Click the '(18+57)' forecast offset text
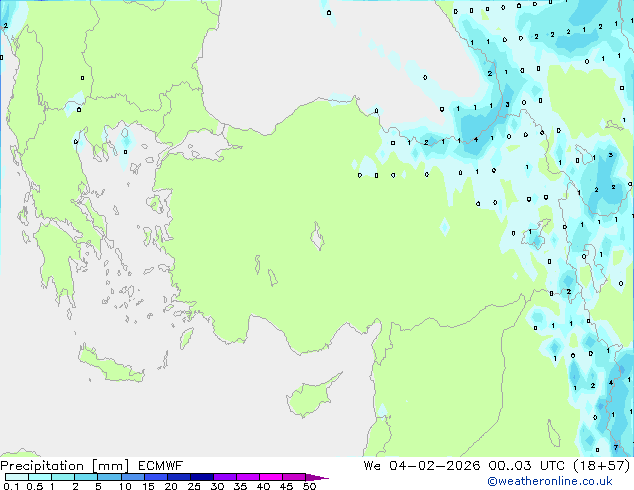This screenshot has height=490, width=634. click(x=602, y=466)
